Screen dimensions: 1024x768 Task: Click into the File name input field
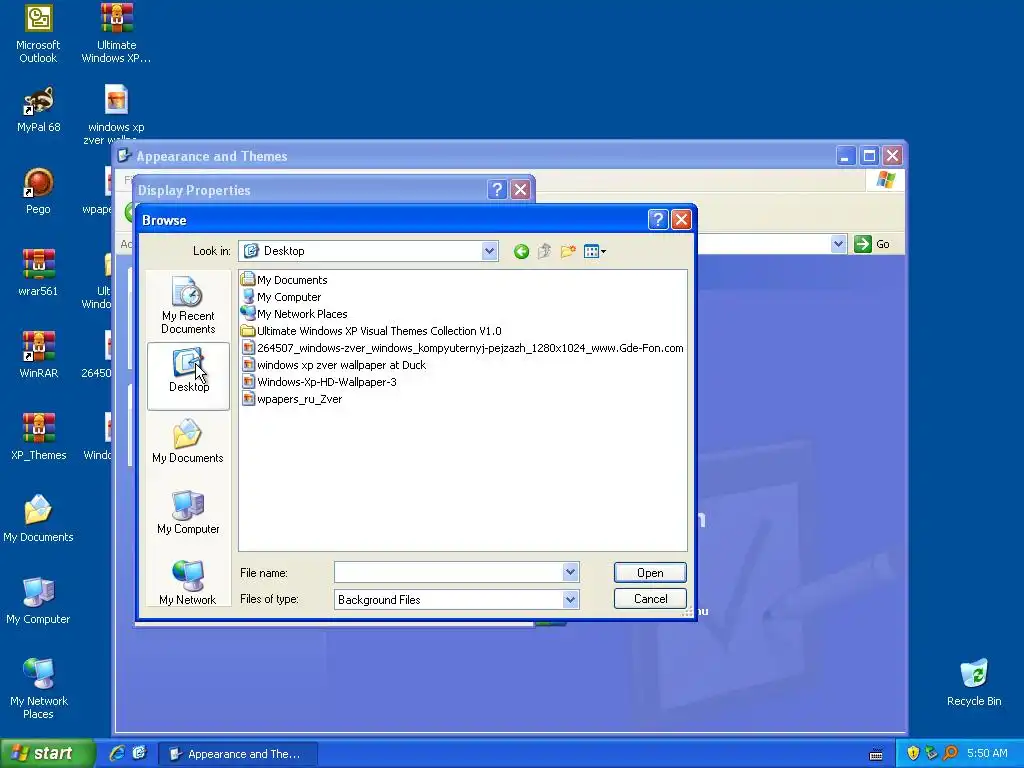(x=449, y=573)
